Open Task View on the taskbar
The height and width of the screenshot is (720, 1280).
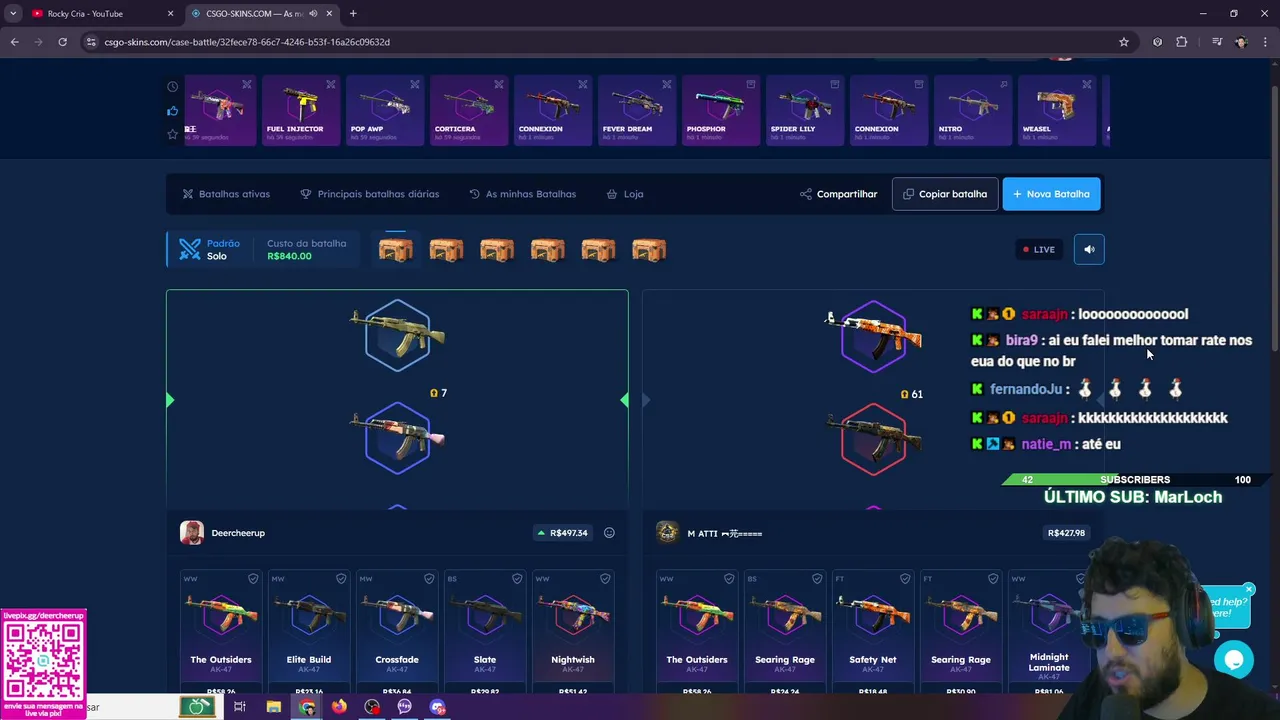click(240, 707)
